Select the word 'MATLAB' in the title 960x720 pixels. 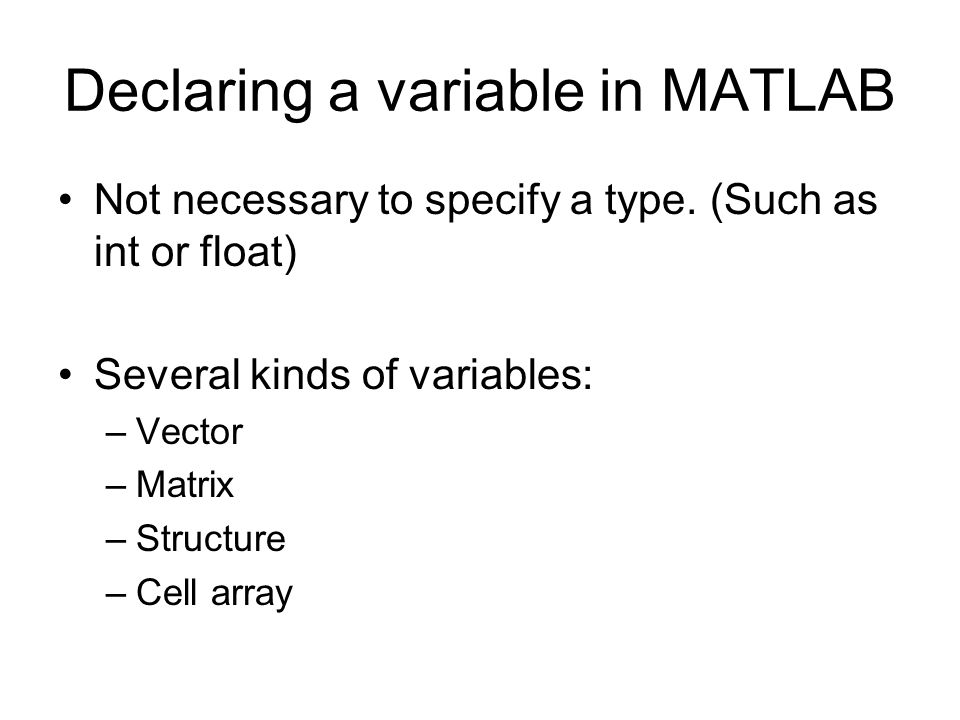click(x=778, y=91)
